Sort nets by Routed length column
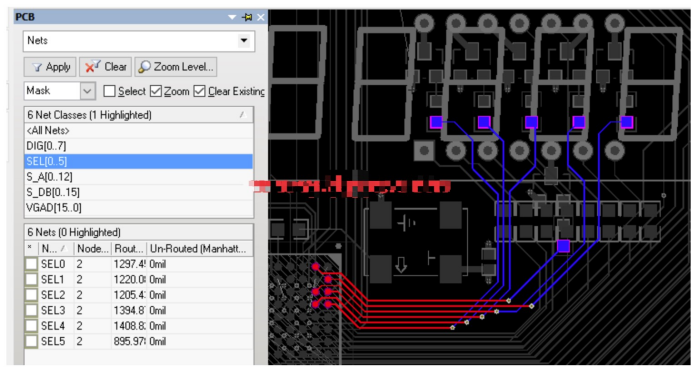Viewport: 693px width, 367px height. pos(129,249)
